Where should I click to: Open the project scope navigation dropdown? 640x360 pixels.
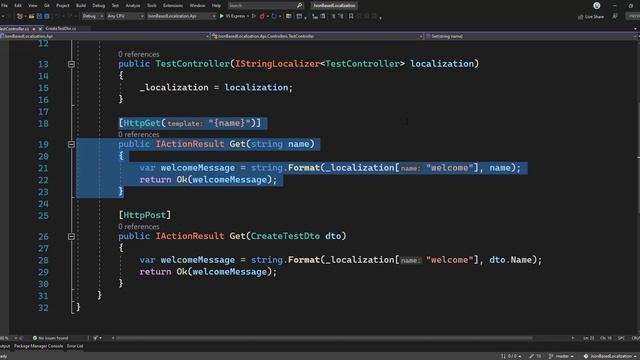(105, 36)
